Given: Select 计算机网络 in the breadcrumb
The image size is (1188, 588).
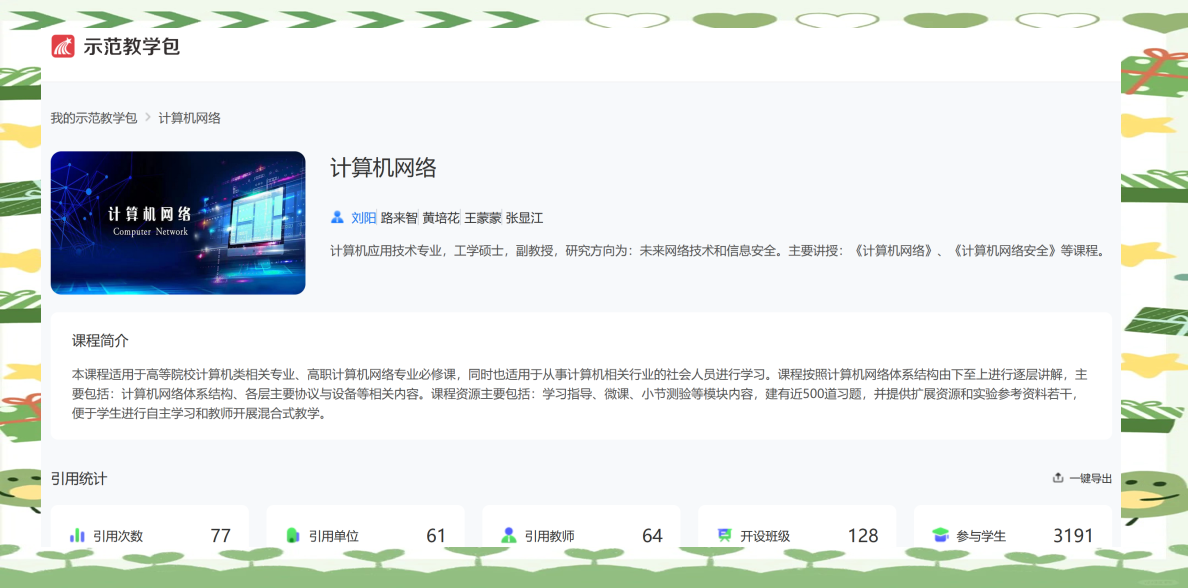Looking at the screenshot, I should click(x=189, y=118).
